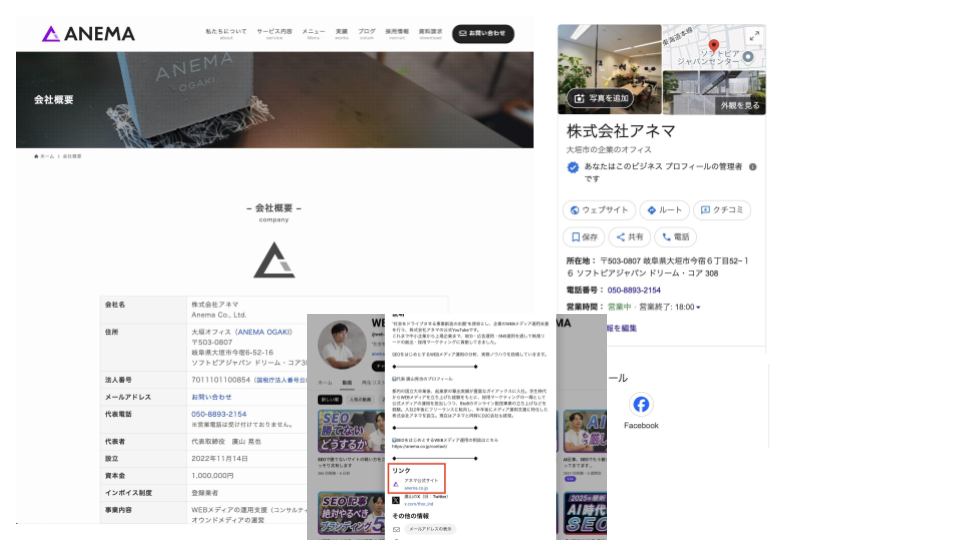Click the ANEMA logo in the header
960x540 pixels.
[88, 34]
